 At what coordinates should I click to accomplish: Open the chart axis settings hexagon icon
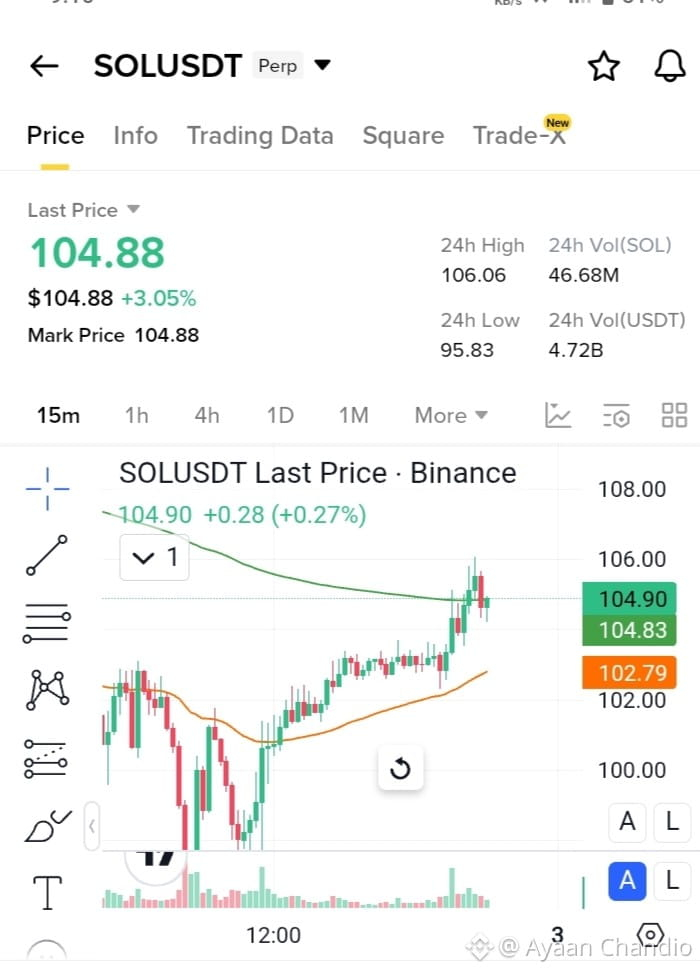click(x=650, y=935)
